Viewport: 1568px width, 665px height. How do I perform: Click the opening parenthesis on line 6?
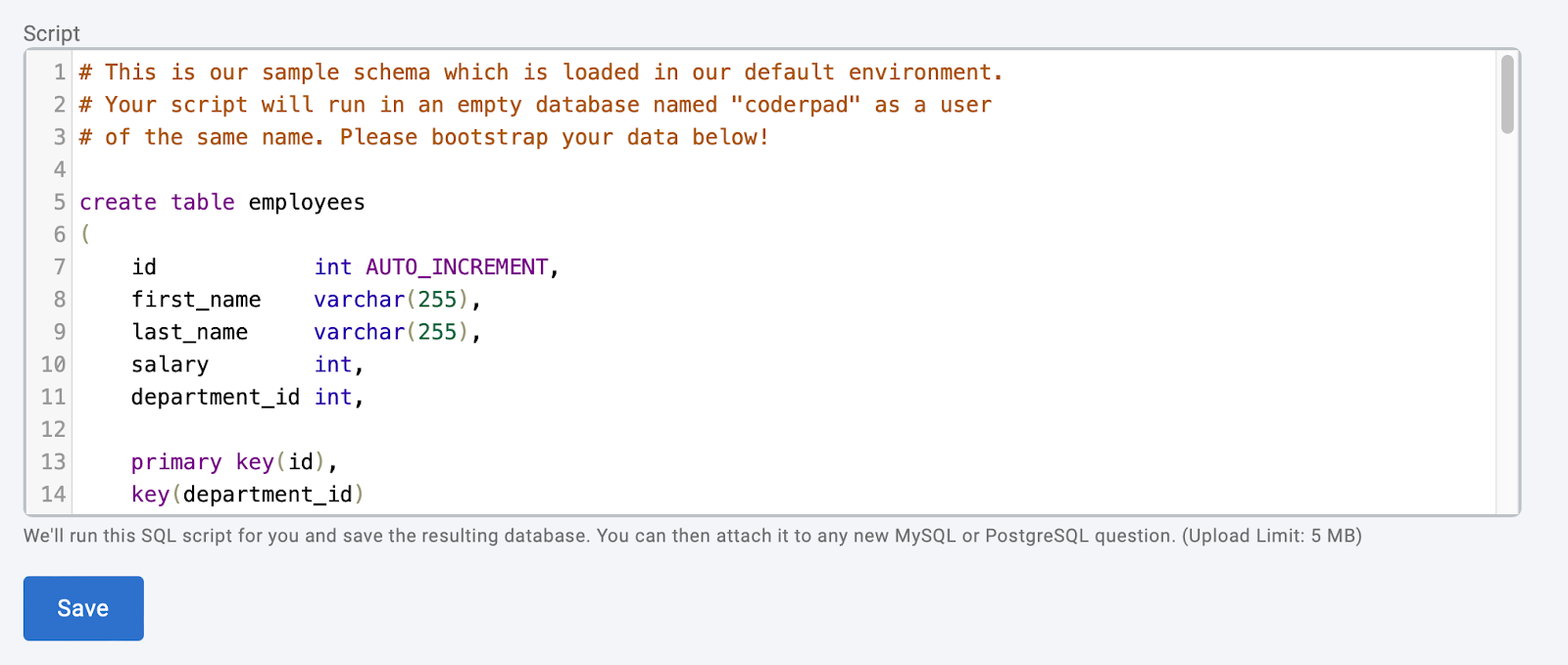pyautogui.click(x=85, y=234)
